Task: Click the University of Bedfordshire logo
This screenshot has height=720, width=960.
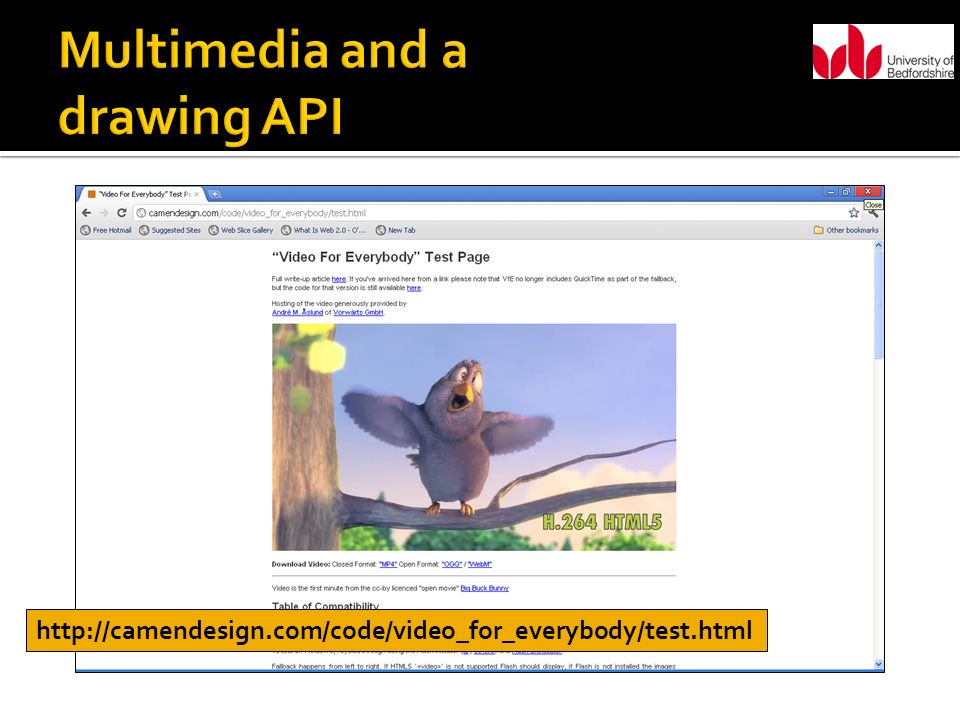Action: 883,51
